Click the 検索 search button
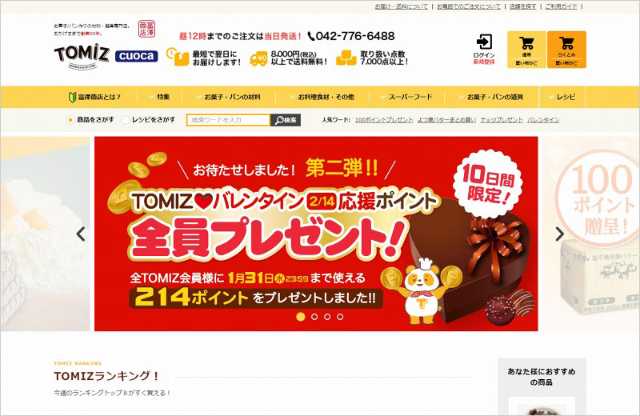640x416 pixels. point(286,120)
